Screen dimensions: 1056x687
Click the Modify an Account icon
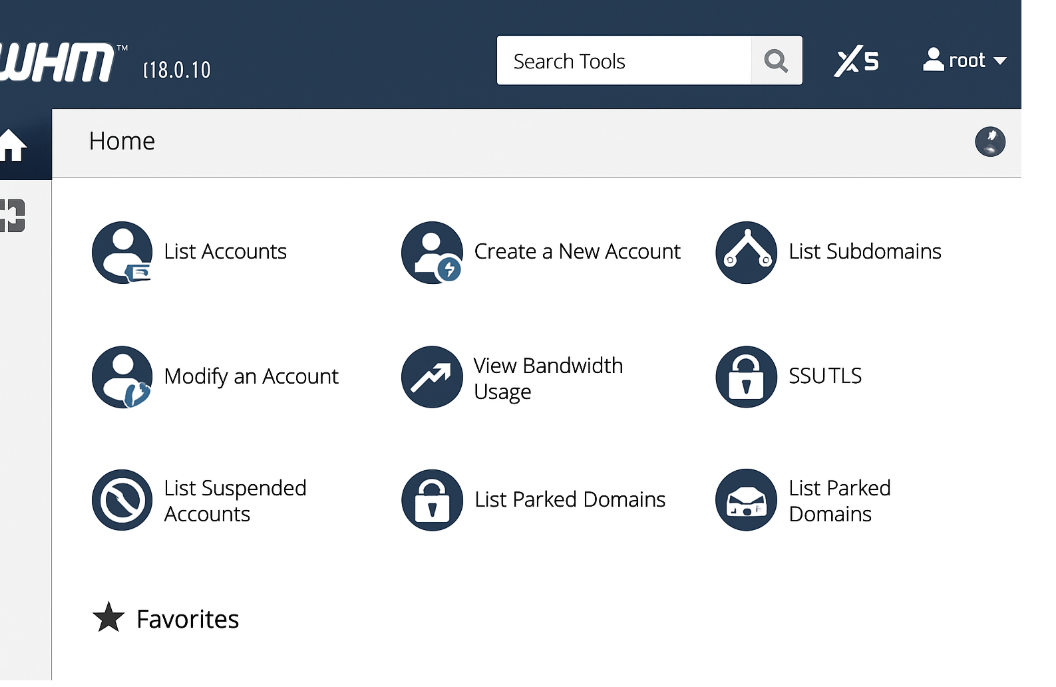coord(122,377)
